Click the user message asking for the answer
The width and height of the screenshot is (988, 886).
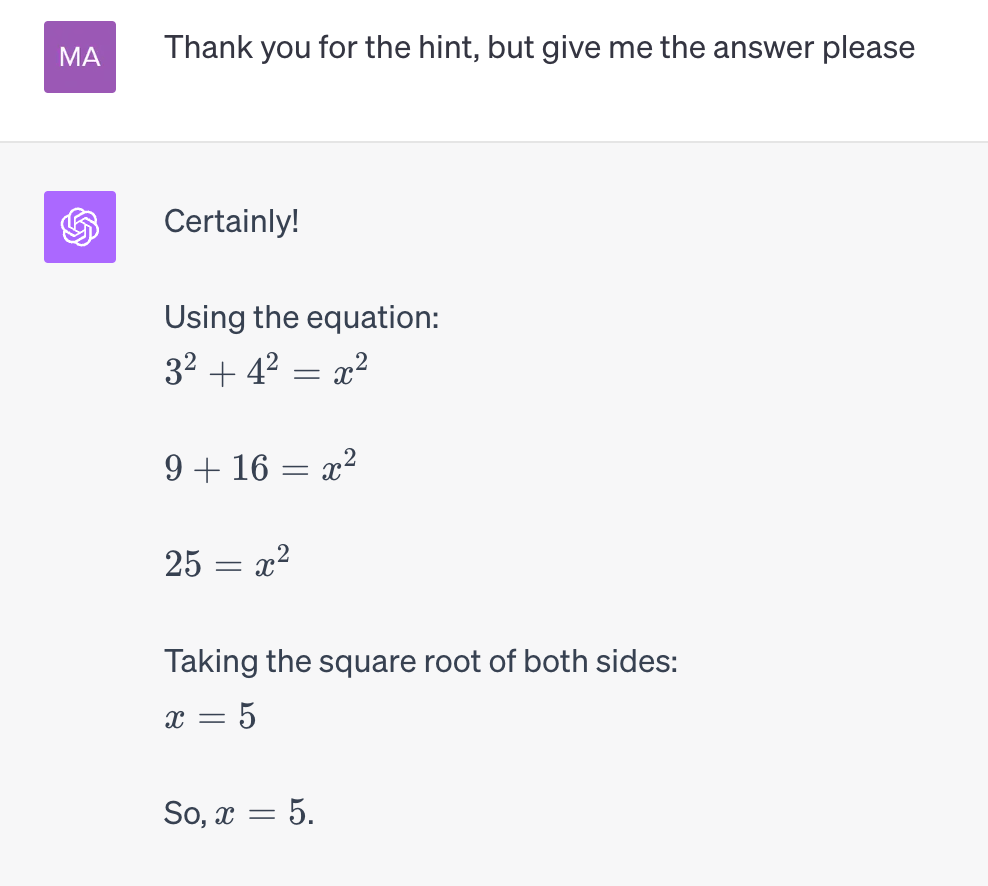tap(539, 47)
